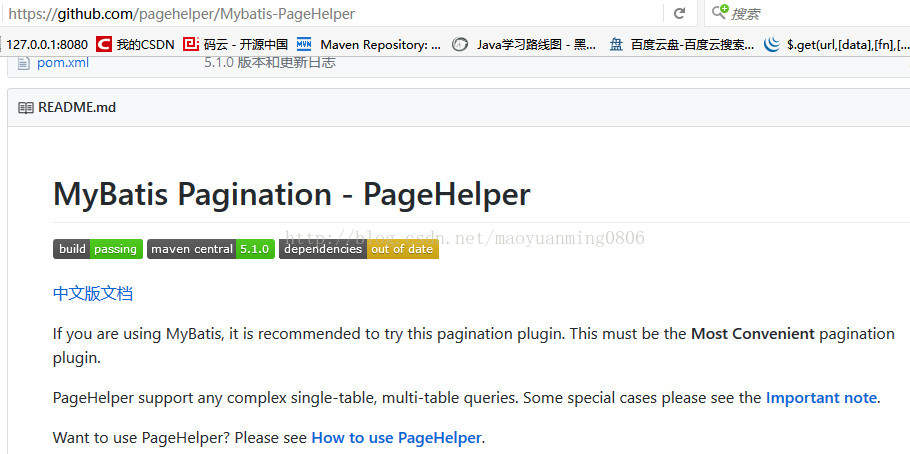Click the 码云 bookmark favicon
The height and width of the screenshot is (454, 910).
pyautogui.click(x=190, y=44)
